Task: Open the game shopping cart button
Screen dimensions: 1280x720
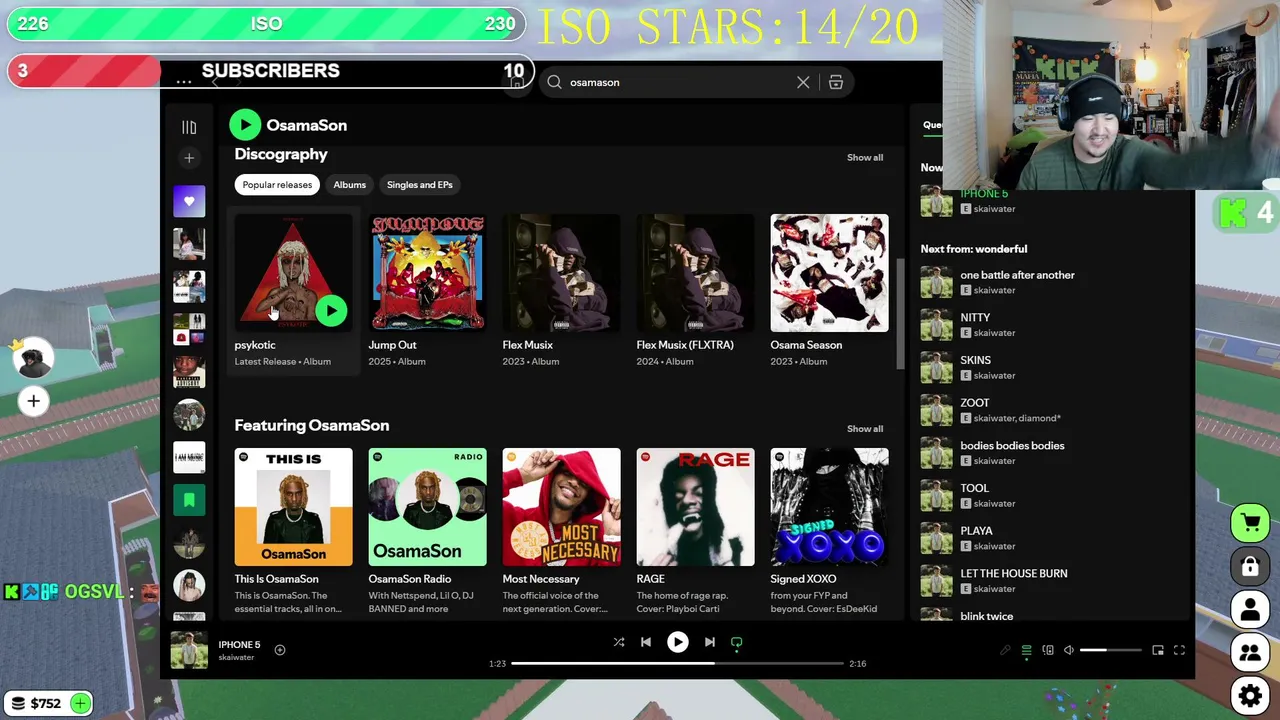Action: point(1250,522)
